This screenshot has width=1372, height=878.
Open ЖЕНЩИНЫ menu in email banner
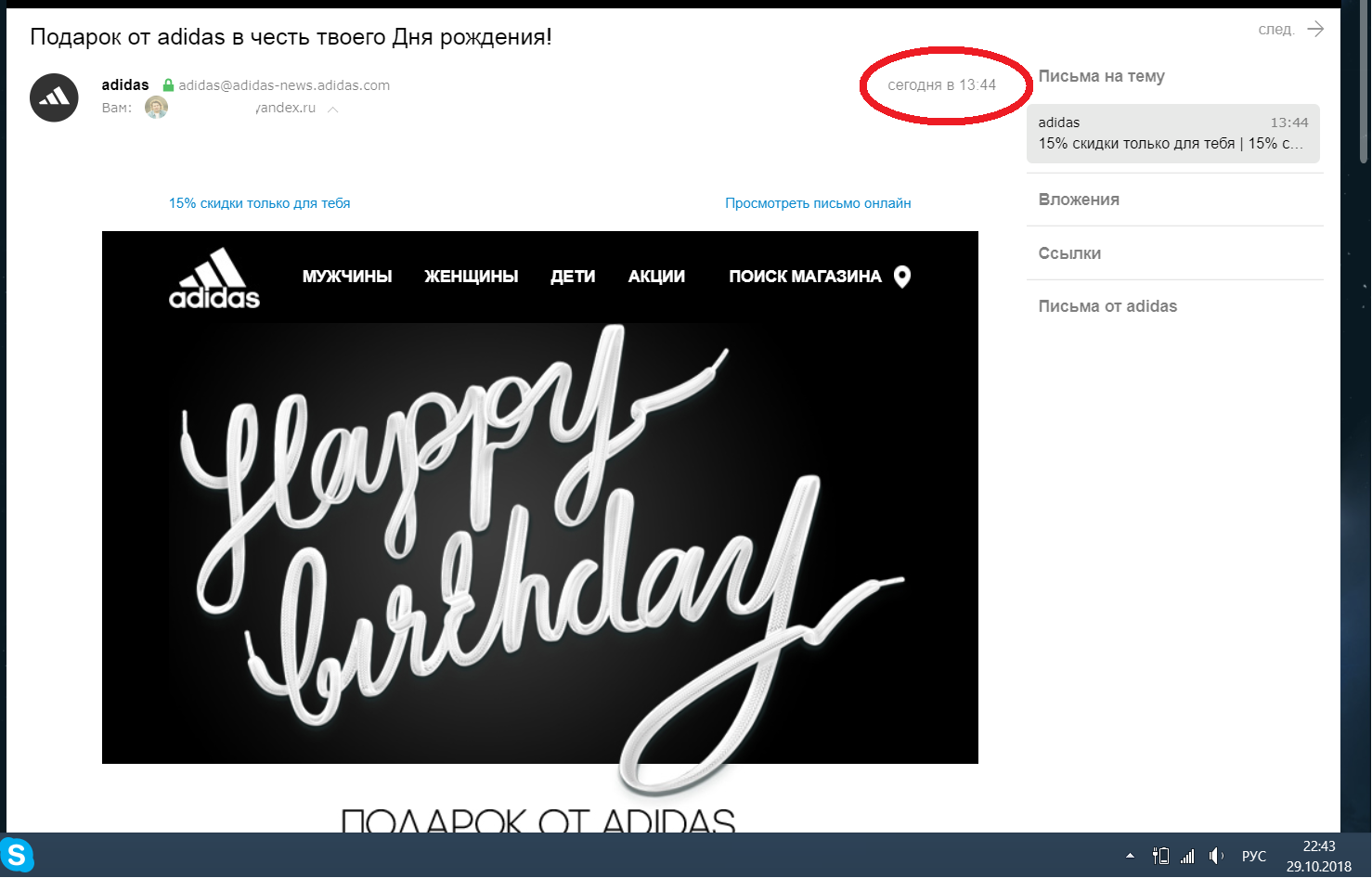pyautogui.click(x=472, y=277)
